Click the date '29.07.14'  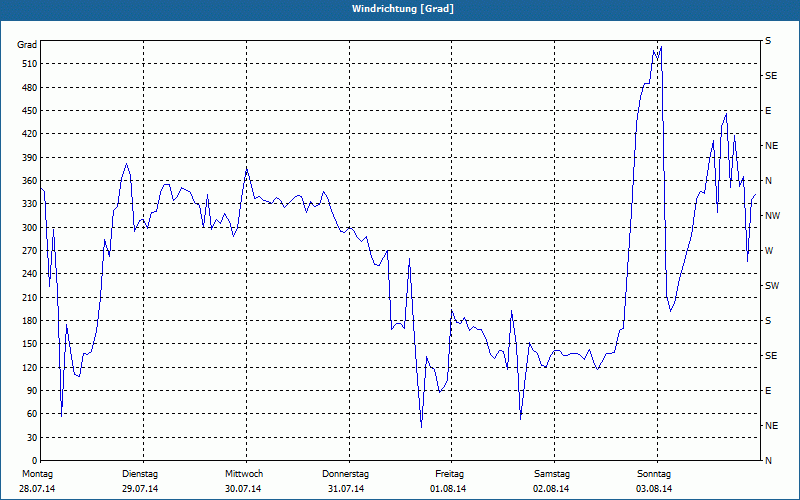click(x=140, y=489)
